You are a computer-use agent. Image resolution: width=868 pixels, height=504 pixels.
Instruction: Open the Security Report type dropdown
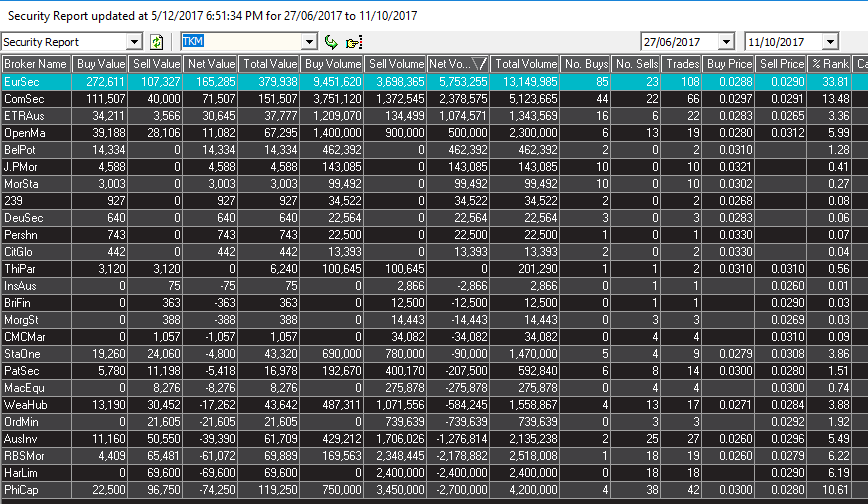point(134,42)
